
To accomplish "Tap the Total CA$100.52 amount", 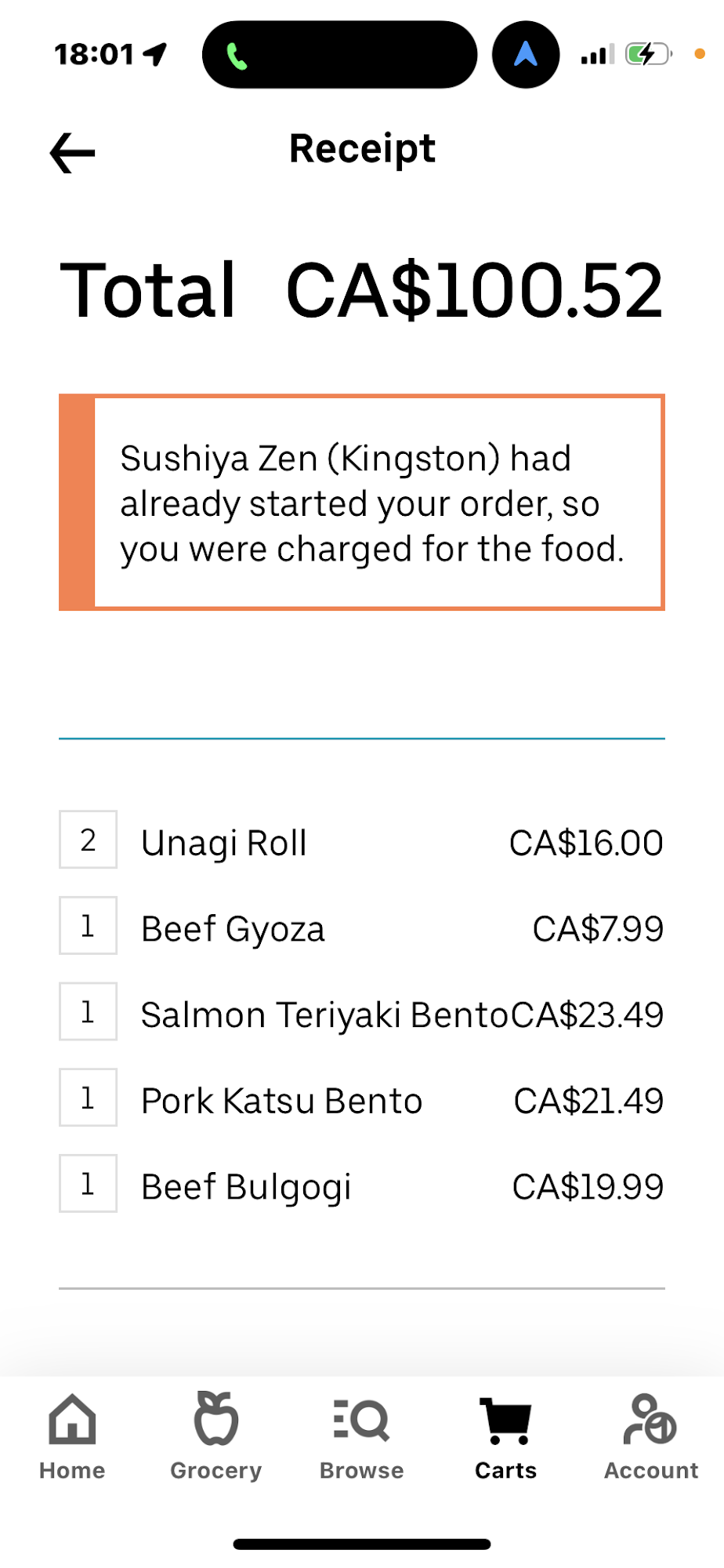I will click(474, 291).
